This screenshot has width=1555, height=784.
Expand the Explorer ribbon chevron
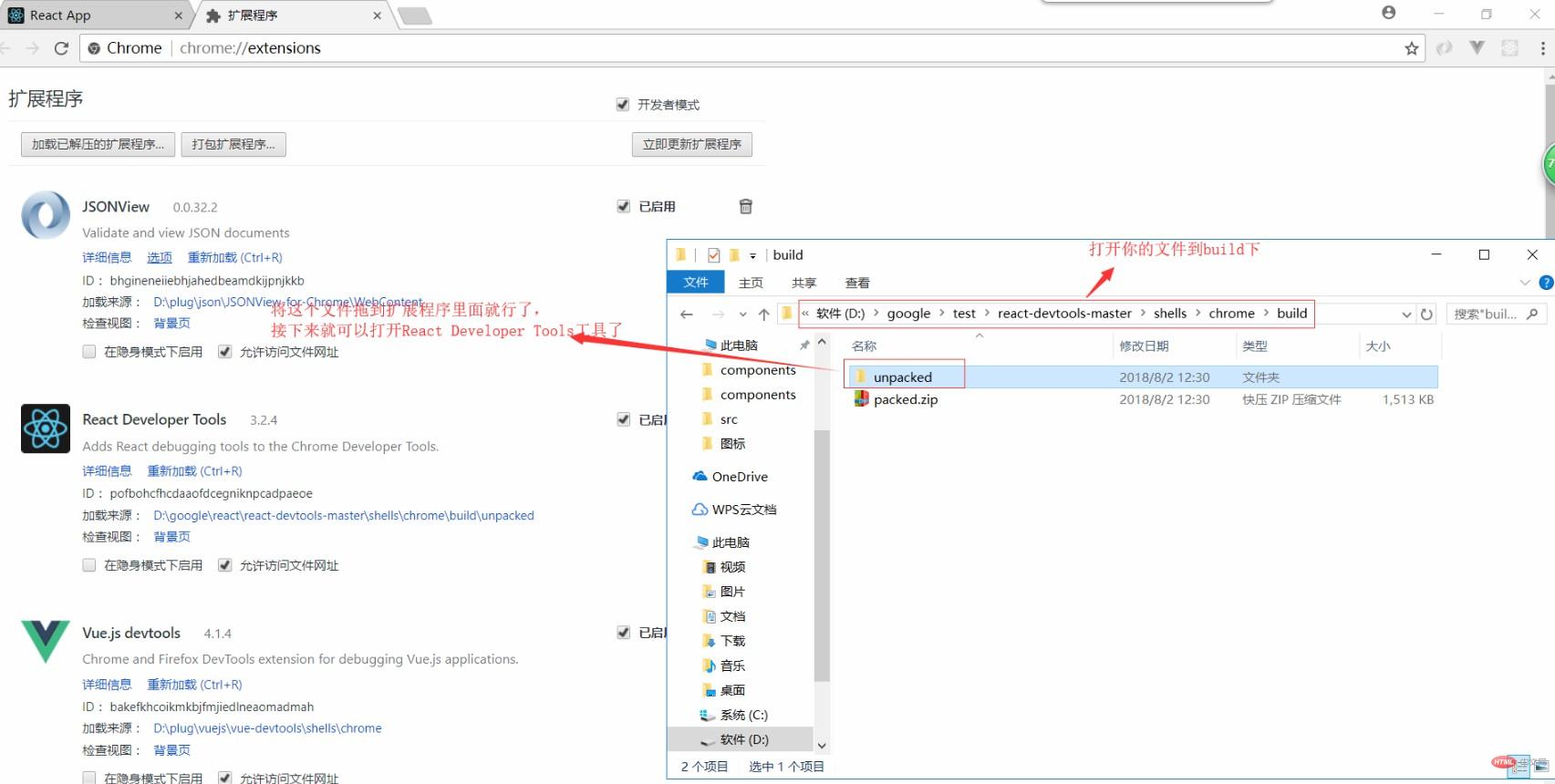[x=1525, y=283]
